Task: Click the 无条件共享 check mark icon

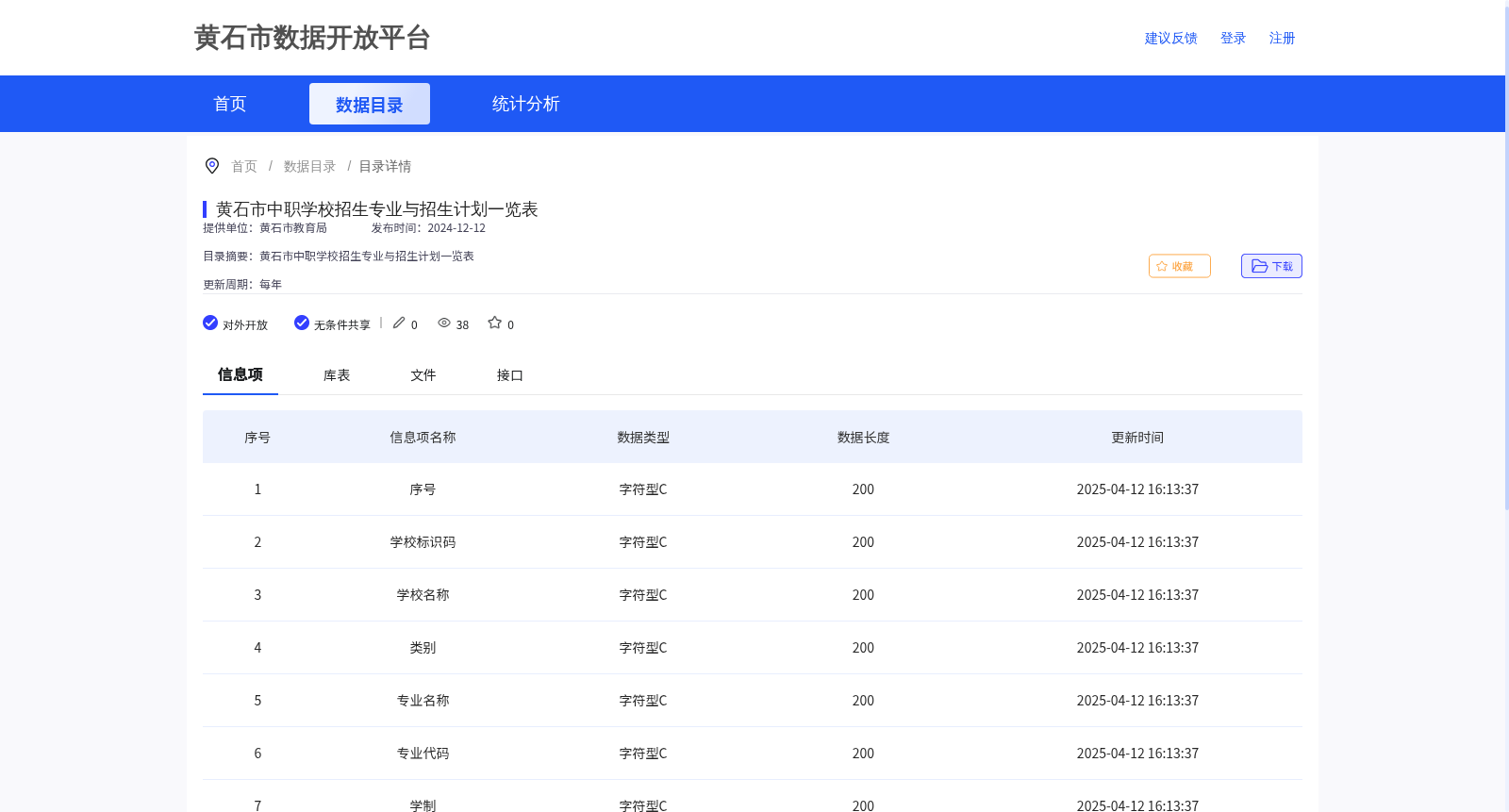Action: pos(302,323)
